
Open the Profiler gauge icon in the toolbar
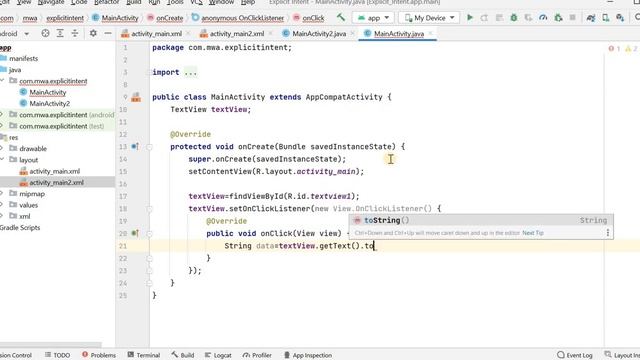tap(543, 18)
